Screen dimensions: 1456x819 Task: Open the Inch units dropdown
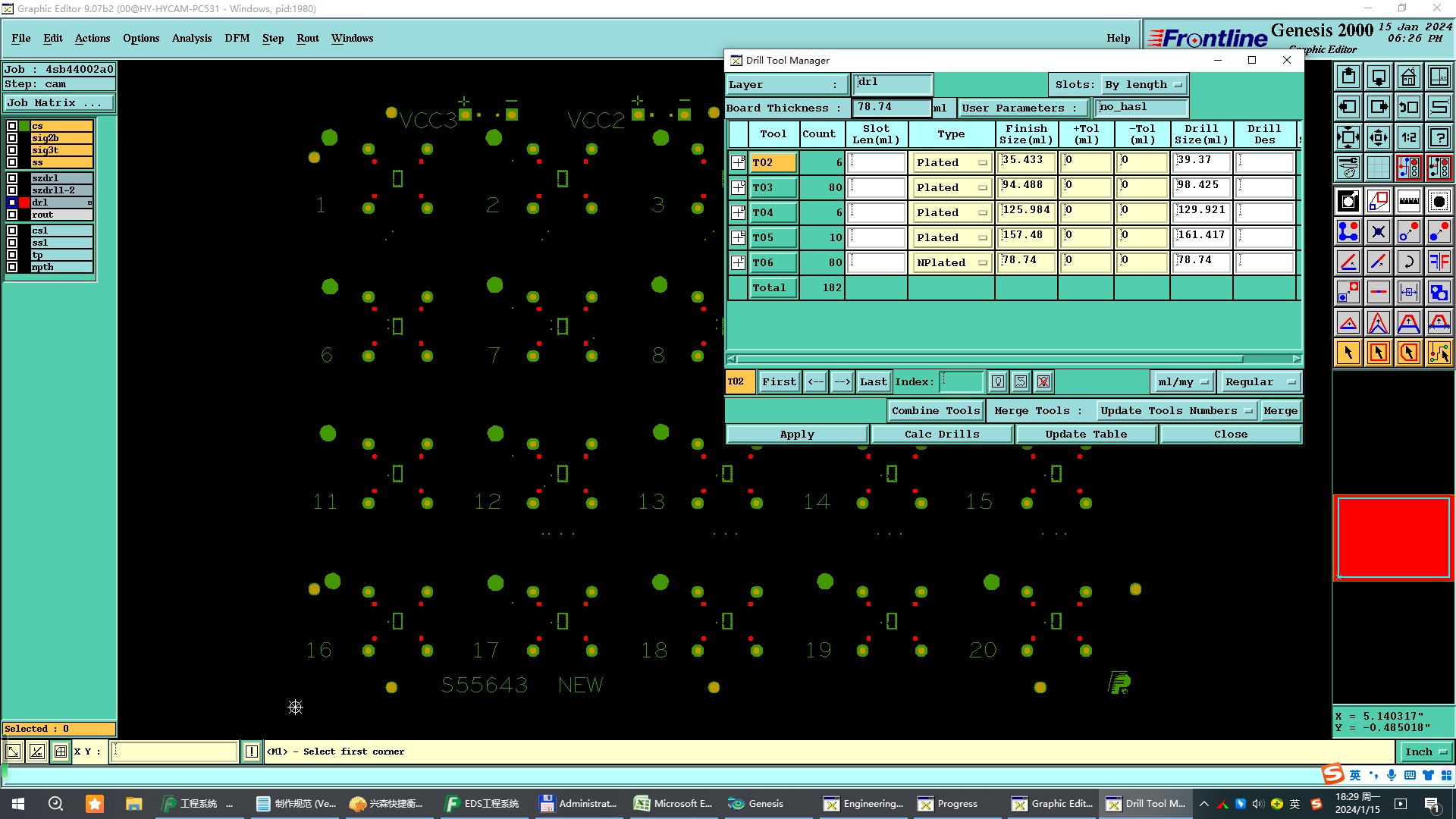pos(1426,752)
